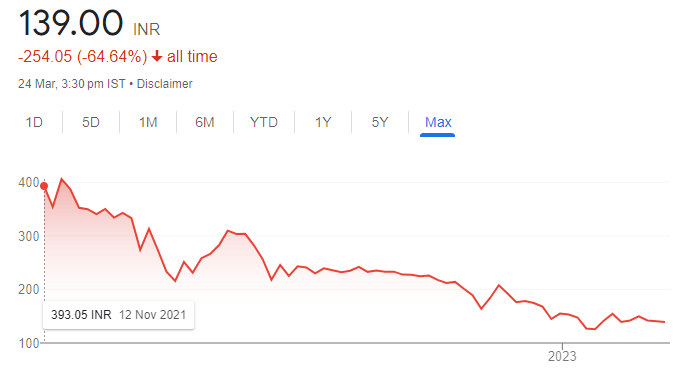The height and width of the screenshot is (369, 688).
Task: Click the red start point marker on chart
Action: 44,186
